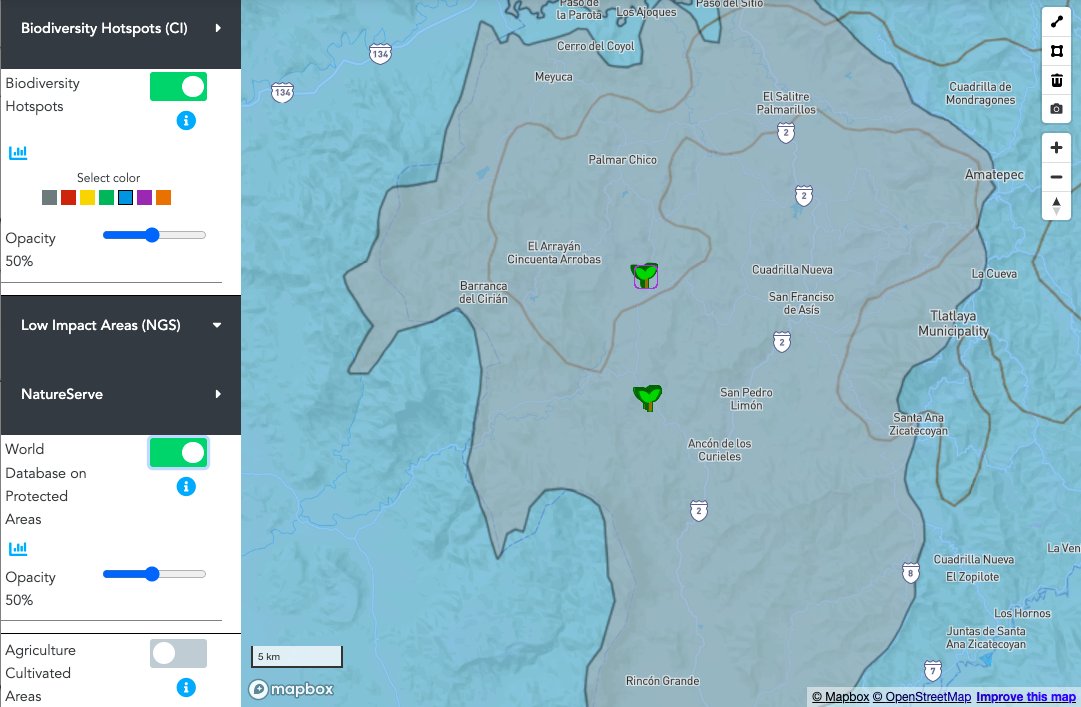Choose the yellow color swatch

click(x=87, y=198)
